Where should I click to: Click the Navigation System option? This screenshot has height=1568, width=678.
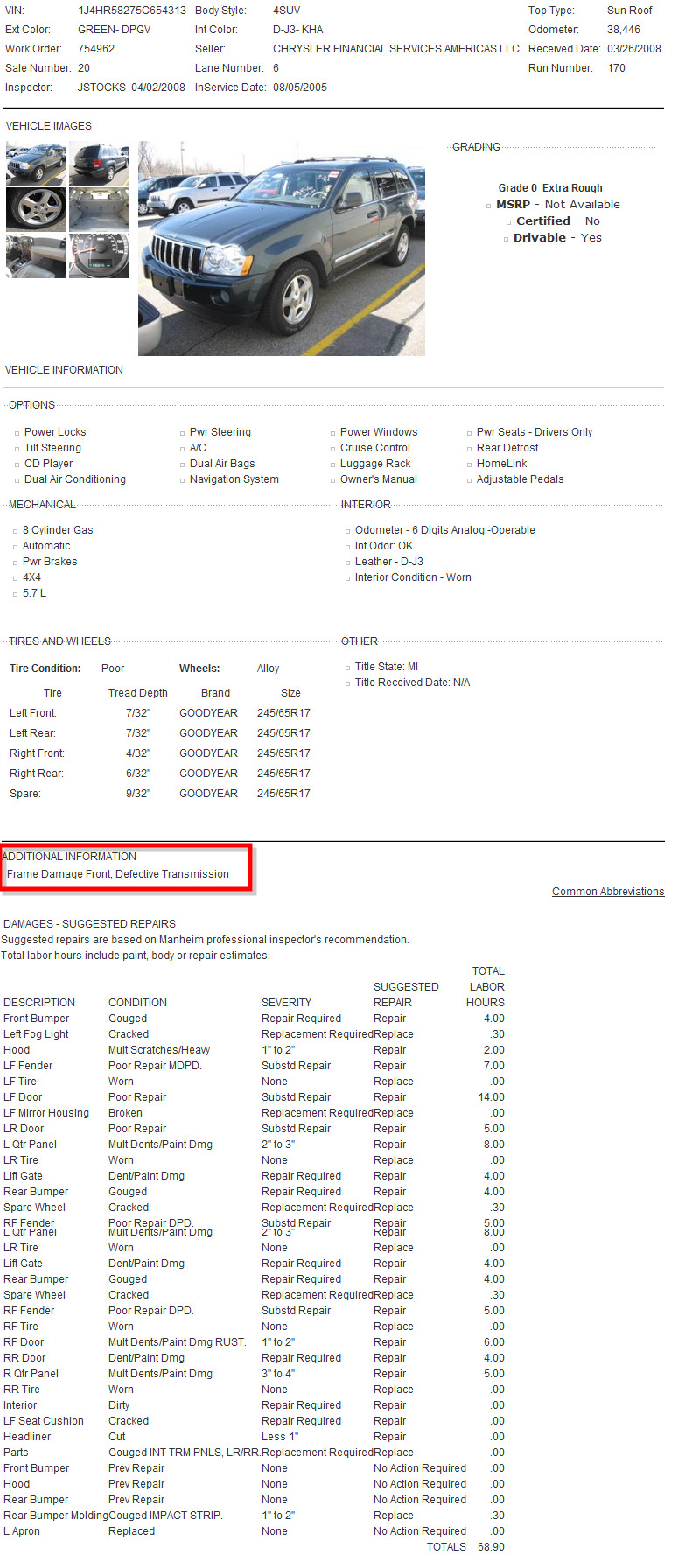(x=234, y=479)
